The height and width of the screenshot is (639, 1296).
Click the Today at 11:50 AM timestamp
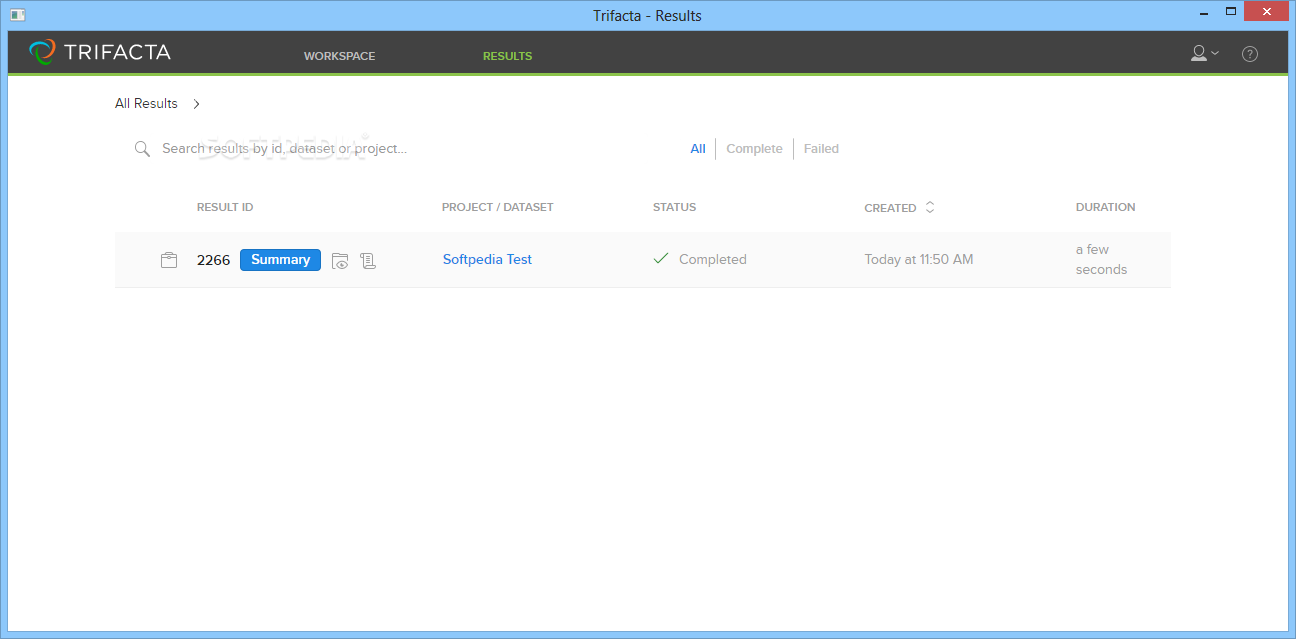(919, 260)
